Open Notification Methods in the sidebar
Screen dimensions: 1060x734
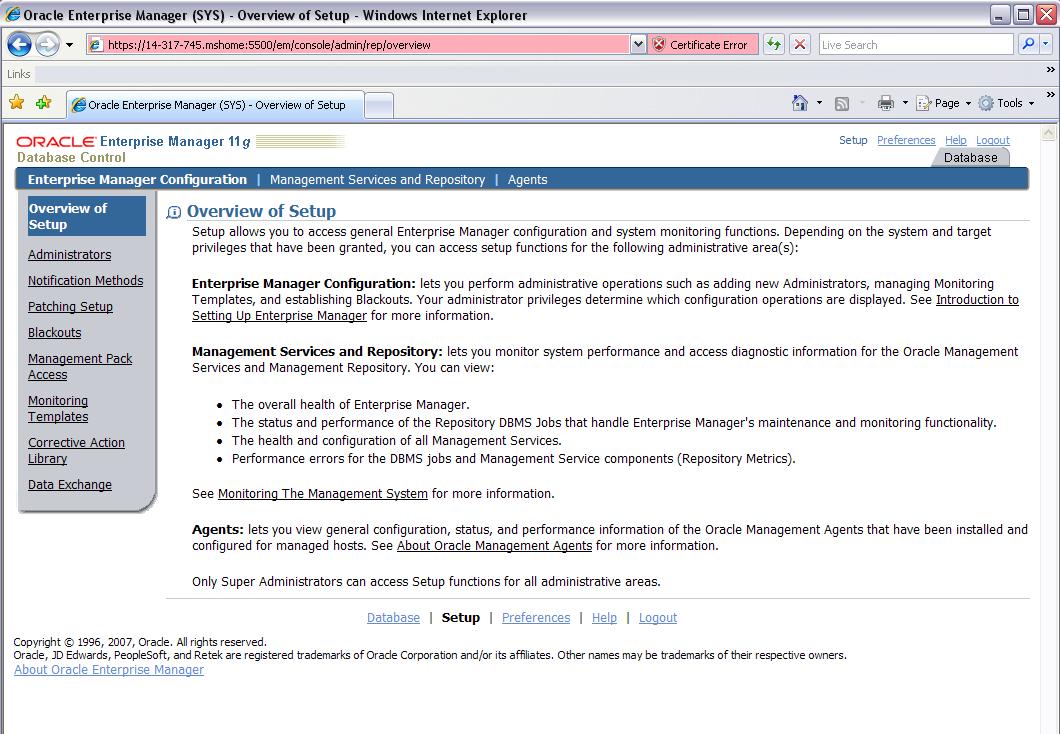click(85, 280)
